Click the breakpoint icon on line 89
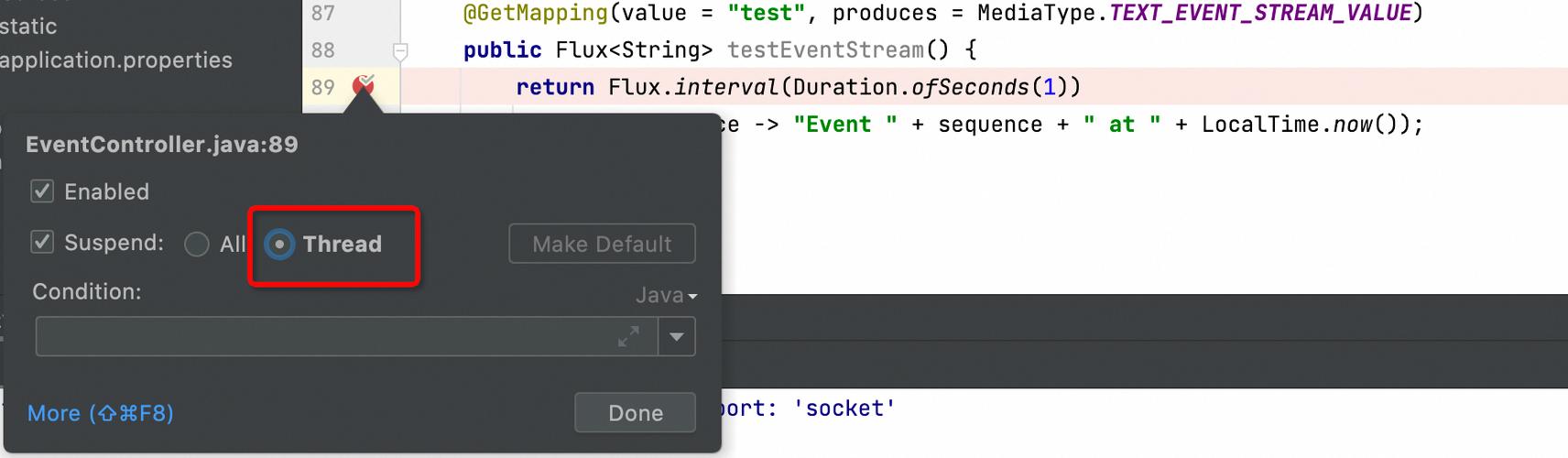Screen dimensions: 1568x458 363,87
